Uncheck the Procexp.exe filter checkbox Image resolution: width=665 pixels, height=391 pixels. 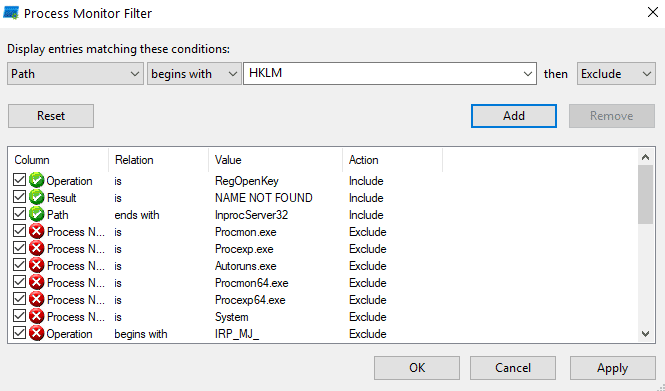[20, 248]
